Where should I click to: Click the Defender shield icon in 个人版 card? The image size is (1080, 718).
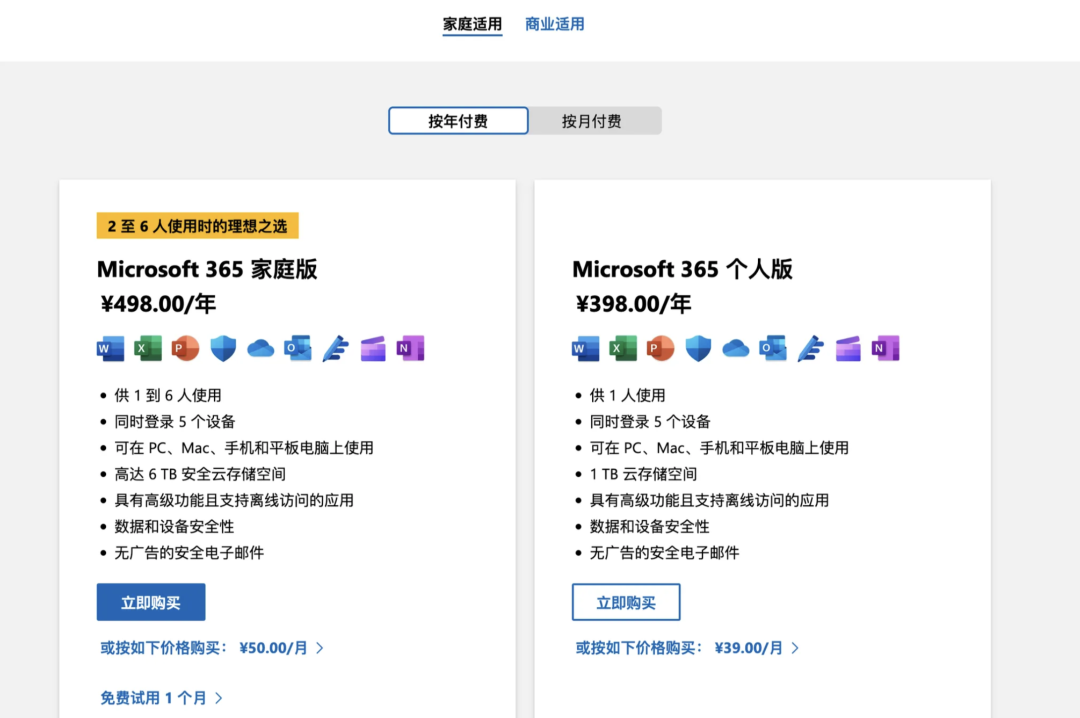coord(698,349)
